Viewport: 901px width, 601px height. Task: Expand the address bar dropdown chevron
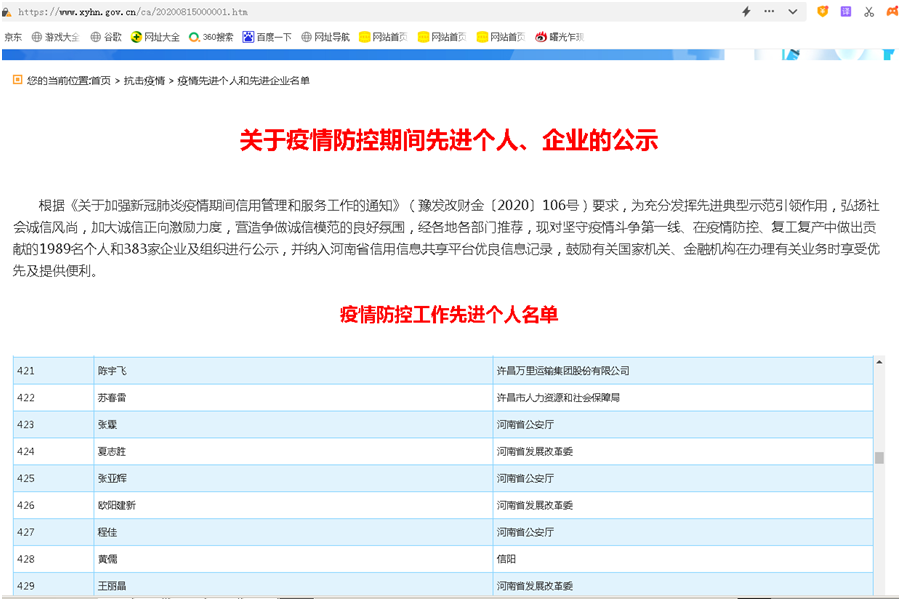792,11
